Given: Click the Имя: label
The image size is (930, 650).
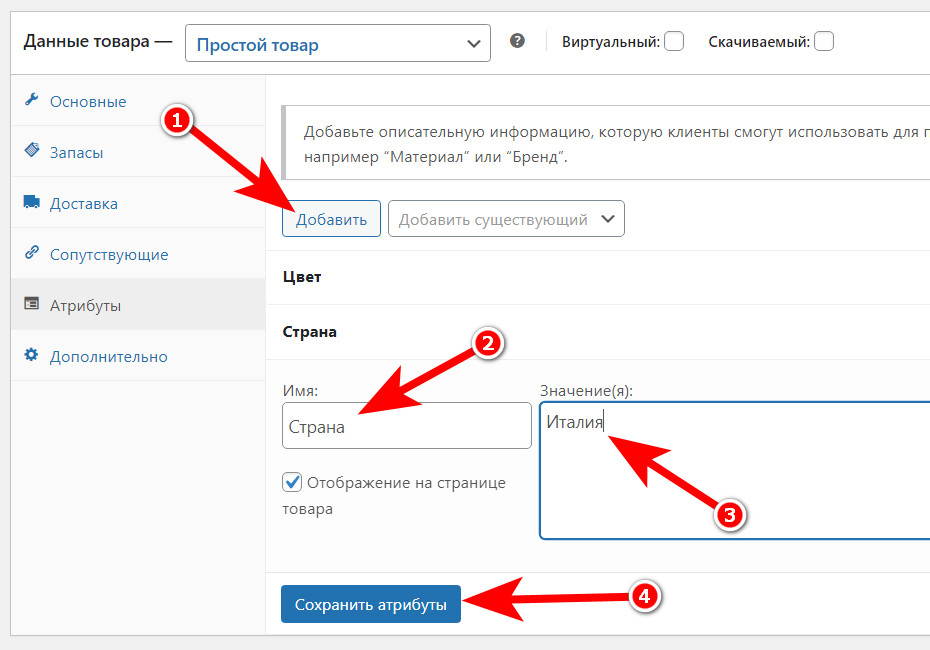Looking at the screenshot, I should (300, 391).
